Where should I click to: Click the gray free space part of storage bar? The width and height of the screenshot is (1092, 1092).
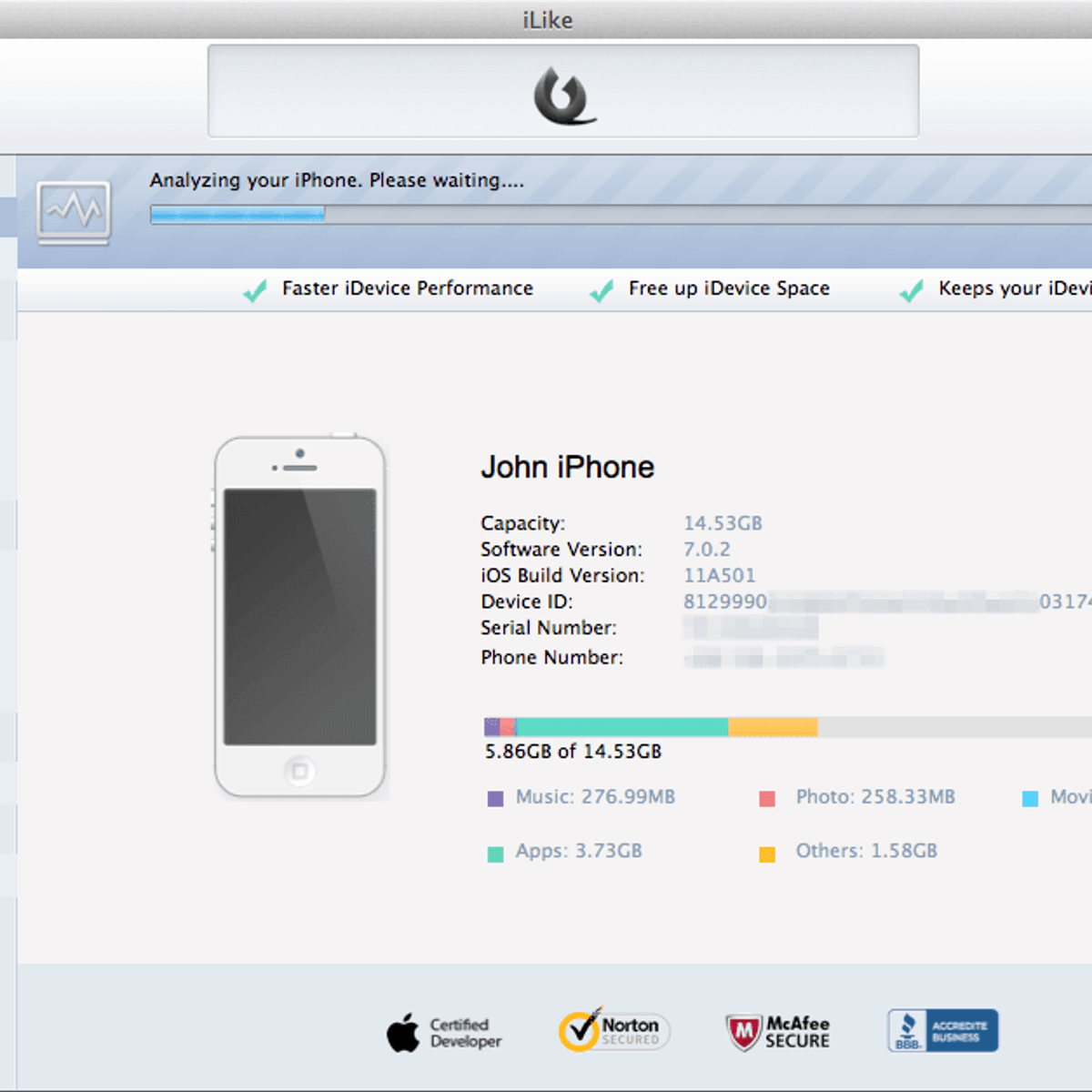[x=955, y=726]
